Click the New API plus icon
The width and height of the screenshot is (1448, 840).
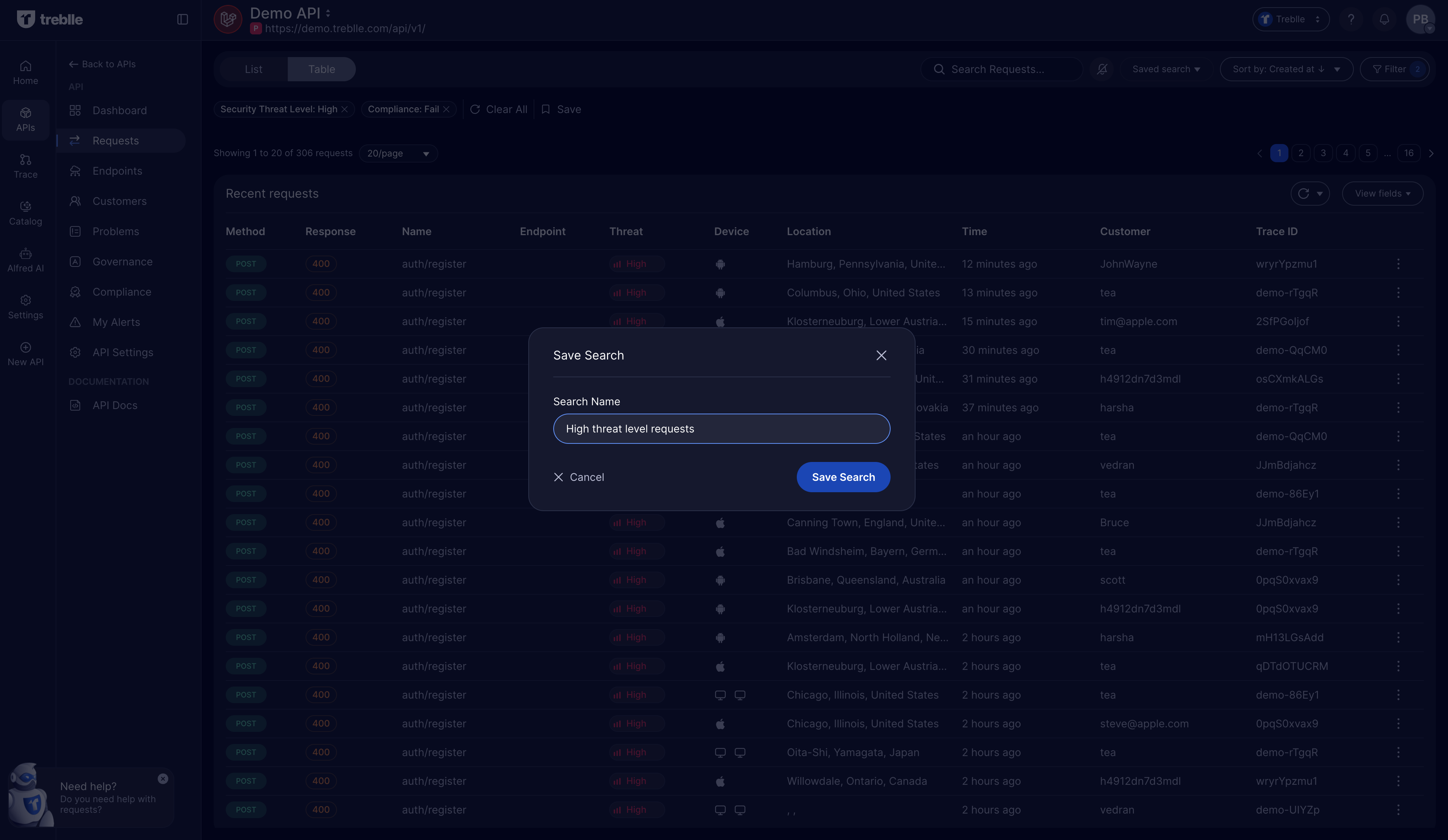coord(25,348)
